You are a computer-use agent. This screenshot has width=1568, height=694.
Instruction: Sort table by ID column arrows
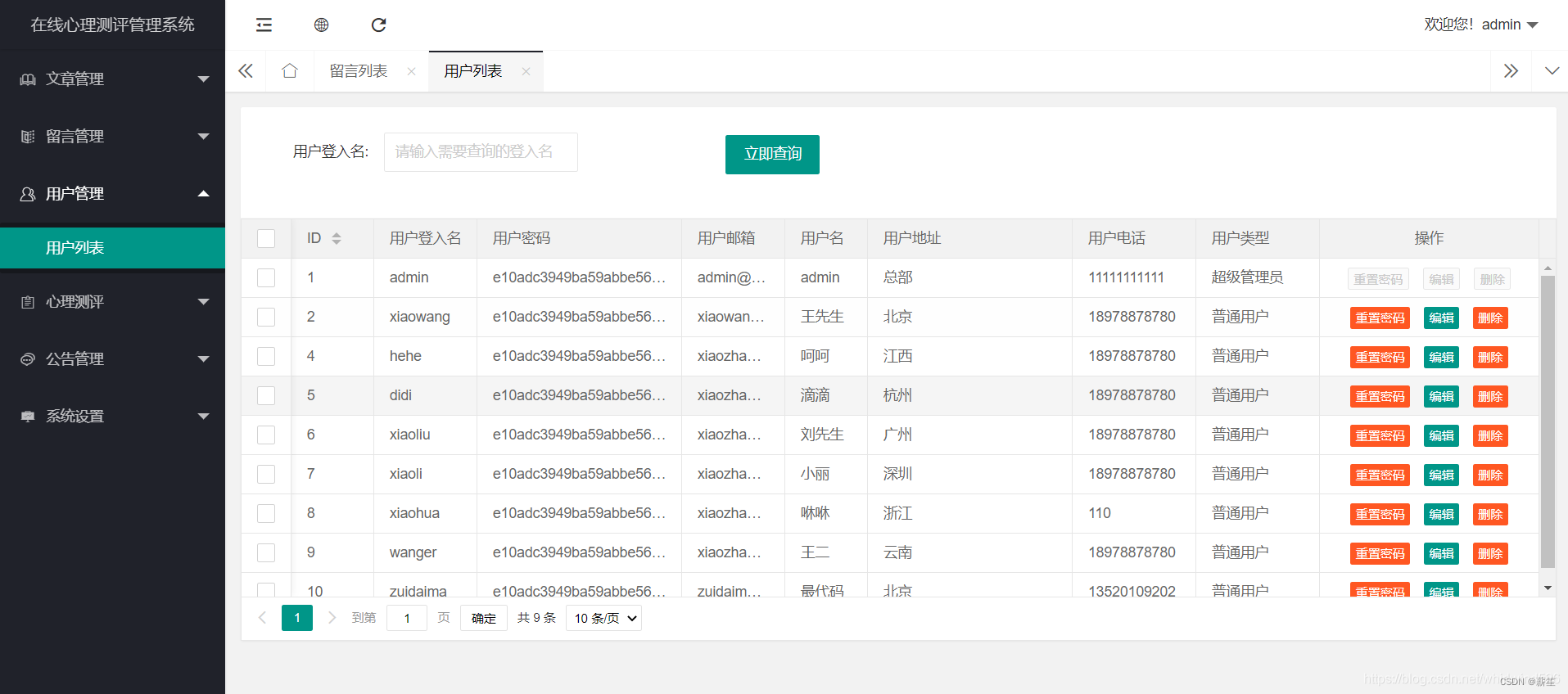pos(337,238)
